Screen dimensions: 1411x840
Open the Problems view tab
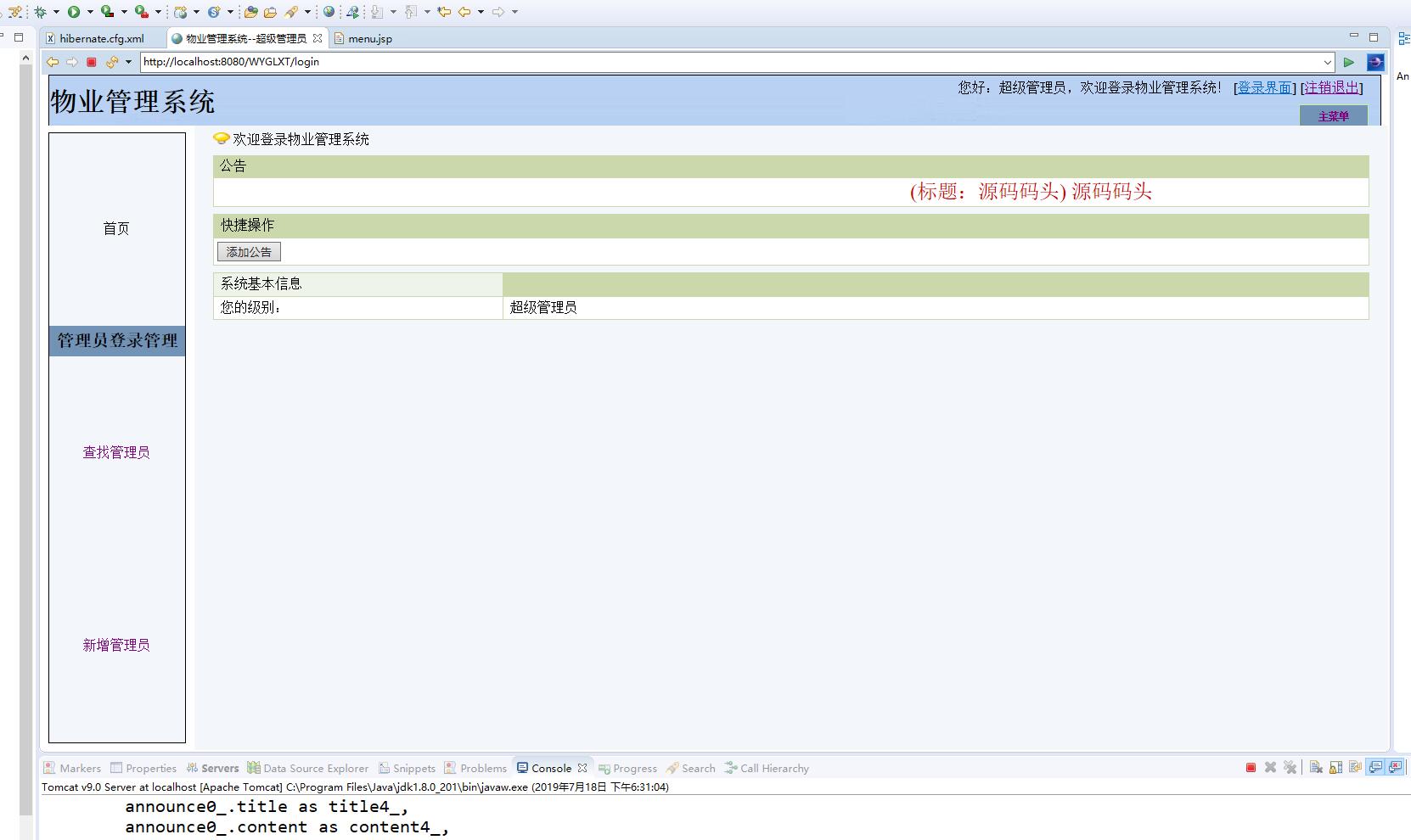click(x=475, y=768)
